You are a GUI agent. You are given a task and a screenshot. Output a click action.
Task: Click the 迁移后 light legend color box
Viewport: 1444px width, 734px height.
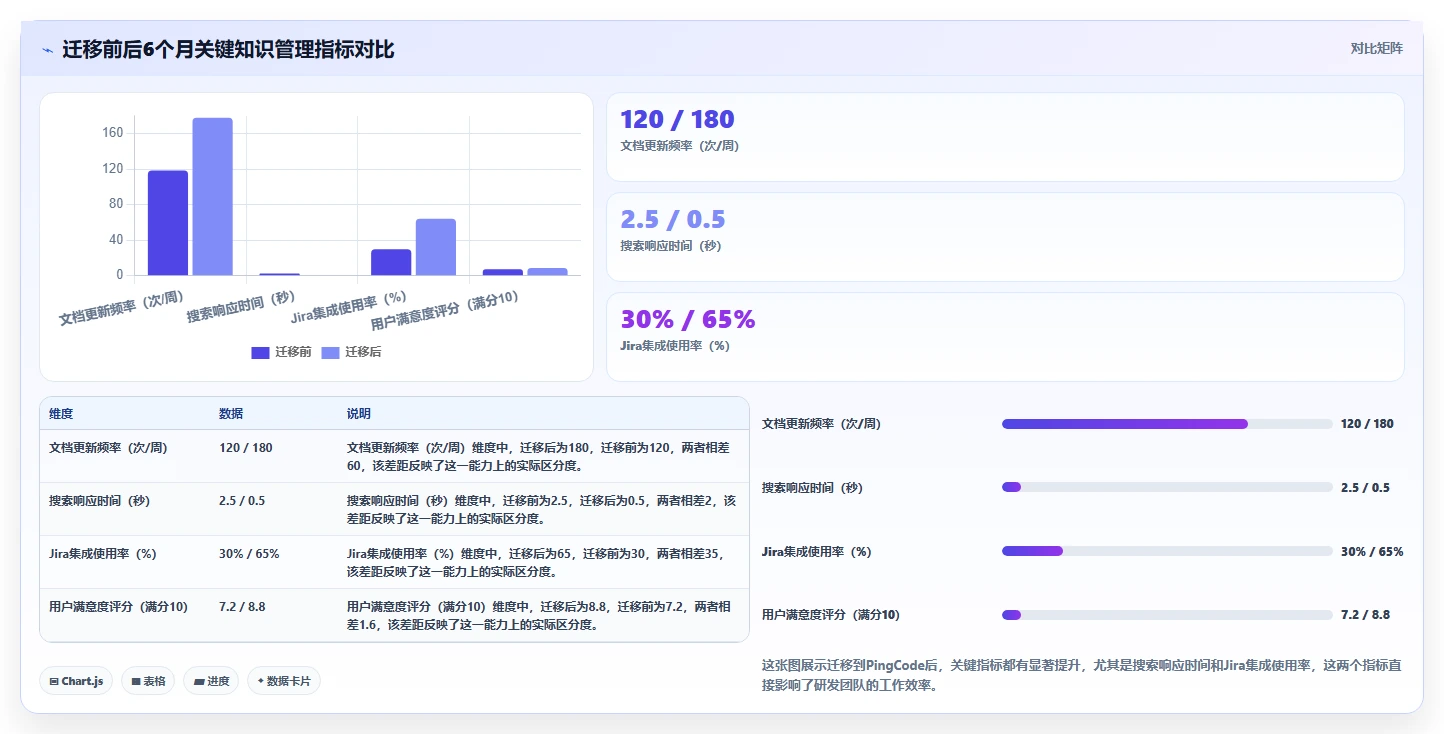[330, 352]
